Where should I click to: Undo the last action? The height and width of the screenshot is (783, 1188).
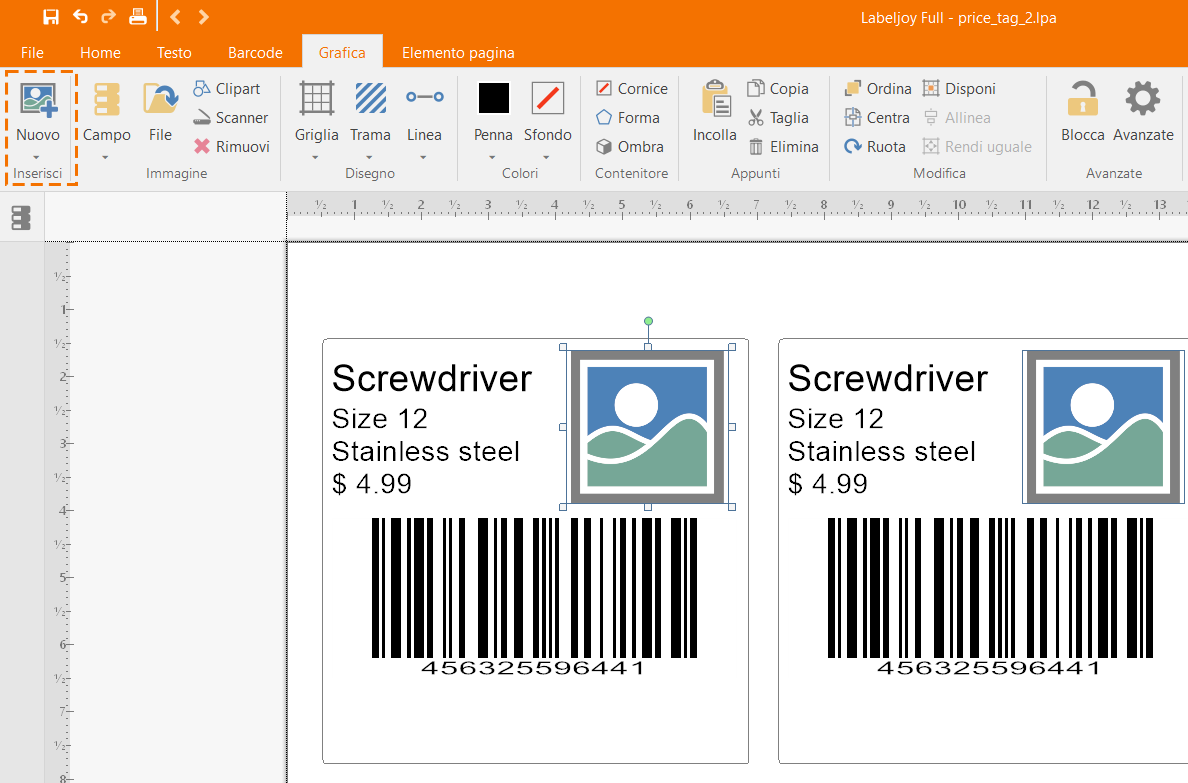(80, 17)
